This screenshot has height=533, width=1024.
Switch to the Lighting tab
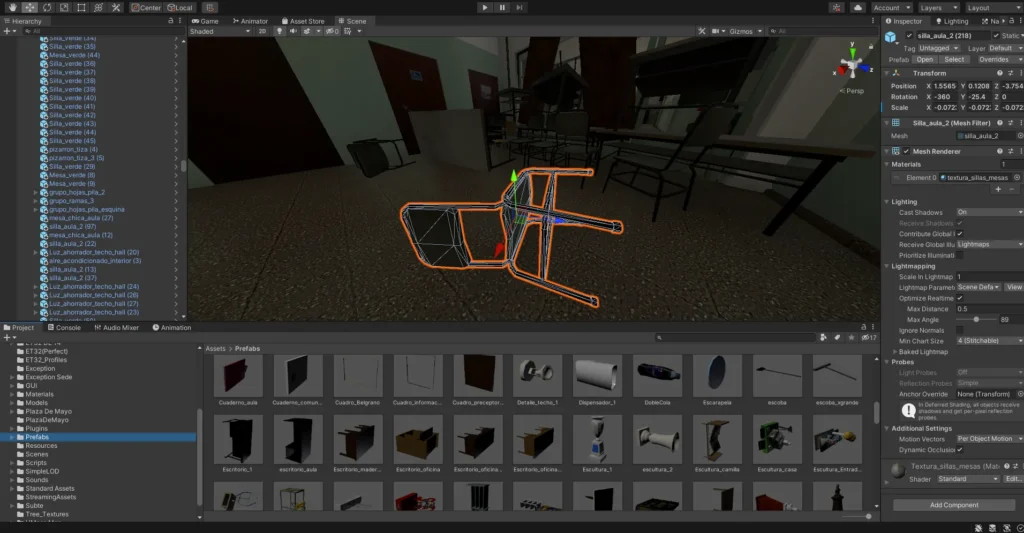[952, 21]
